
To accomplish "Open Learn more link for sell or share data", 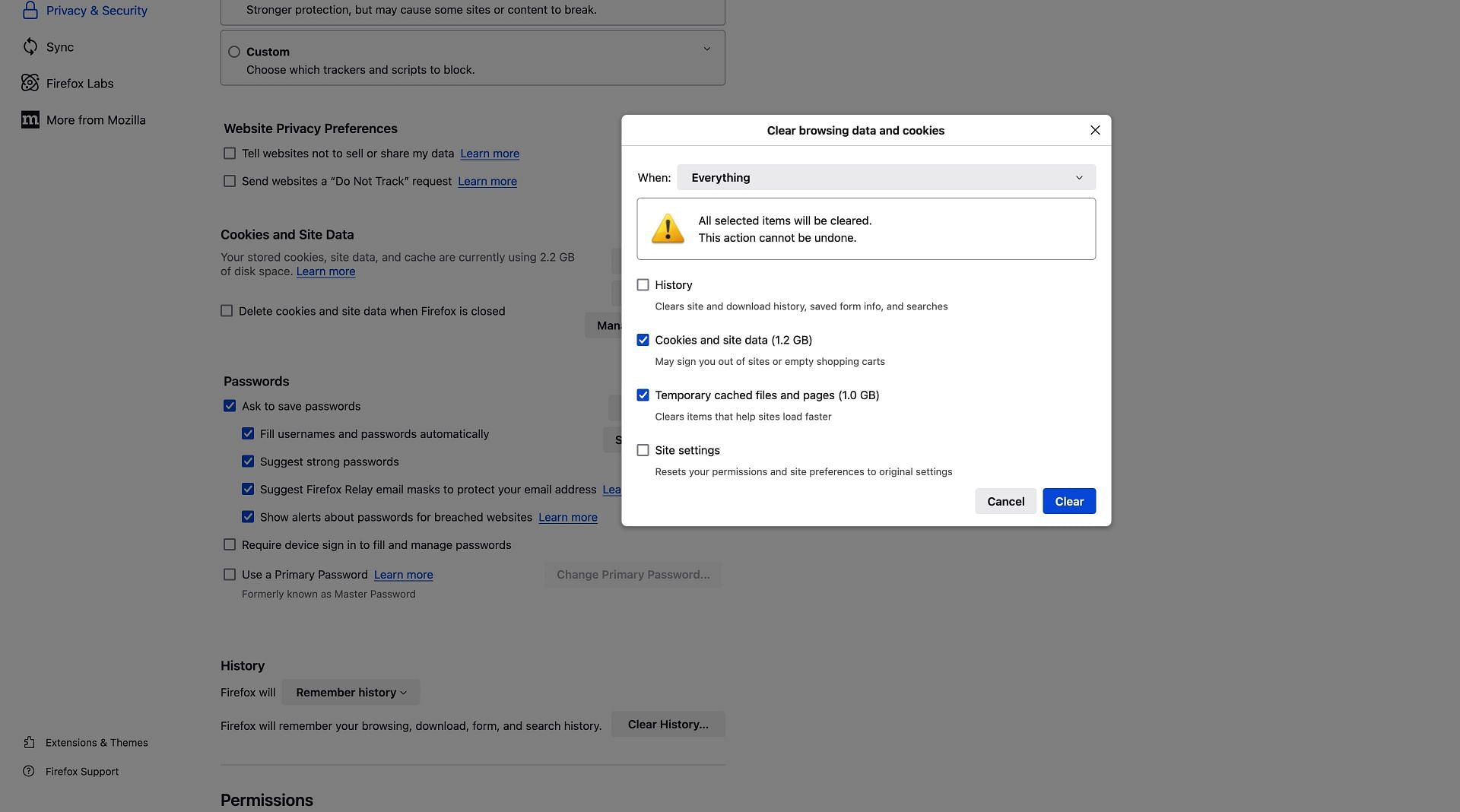I will 490,154.
